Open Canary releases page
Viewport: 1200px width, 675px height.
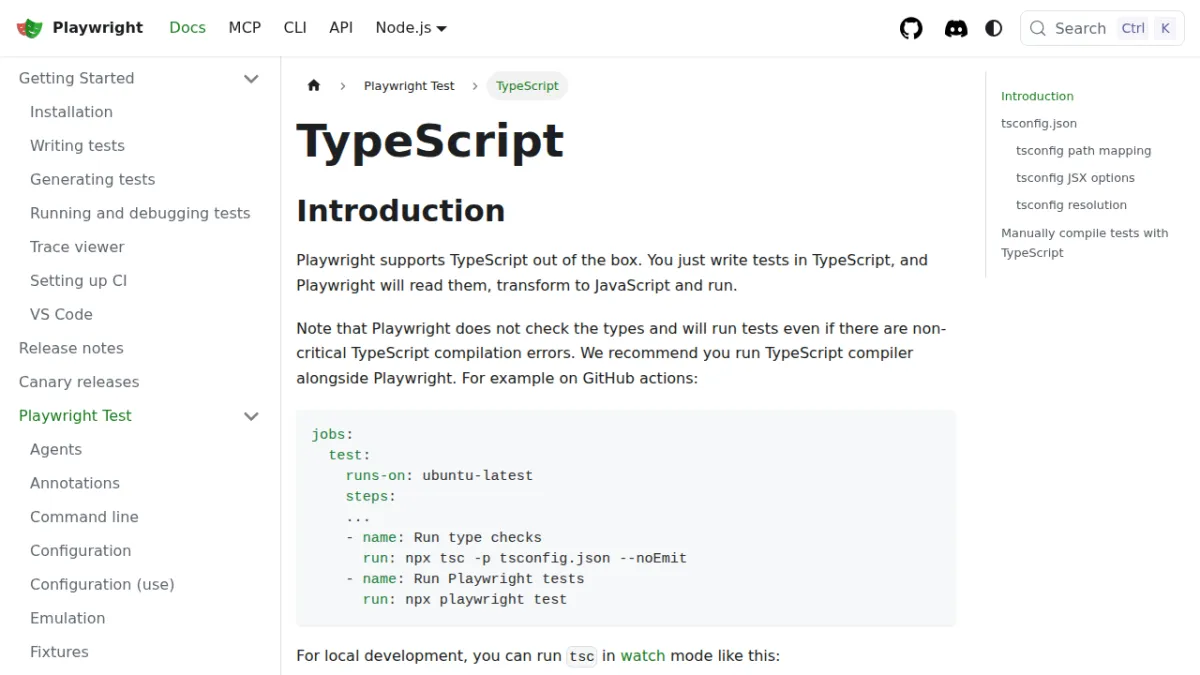pos(79,382)
